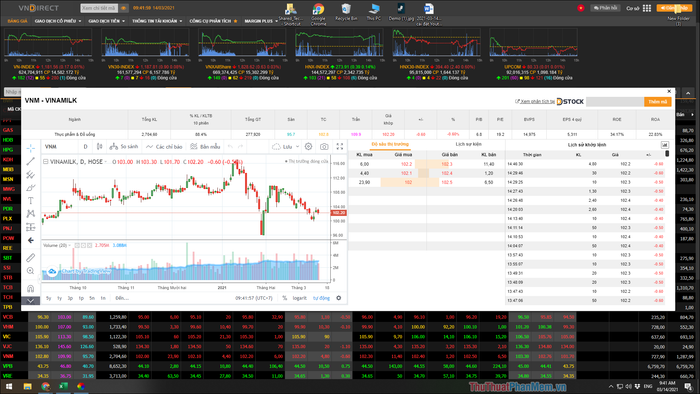Enter fullscreen chart mode

(x=340, y=146)
